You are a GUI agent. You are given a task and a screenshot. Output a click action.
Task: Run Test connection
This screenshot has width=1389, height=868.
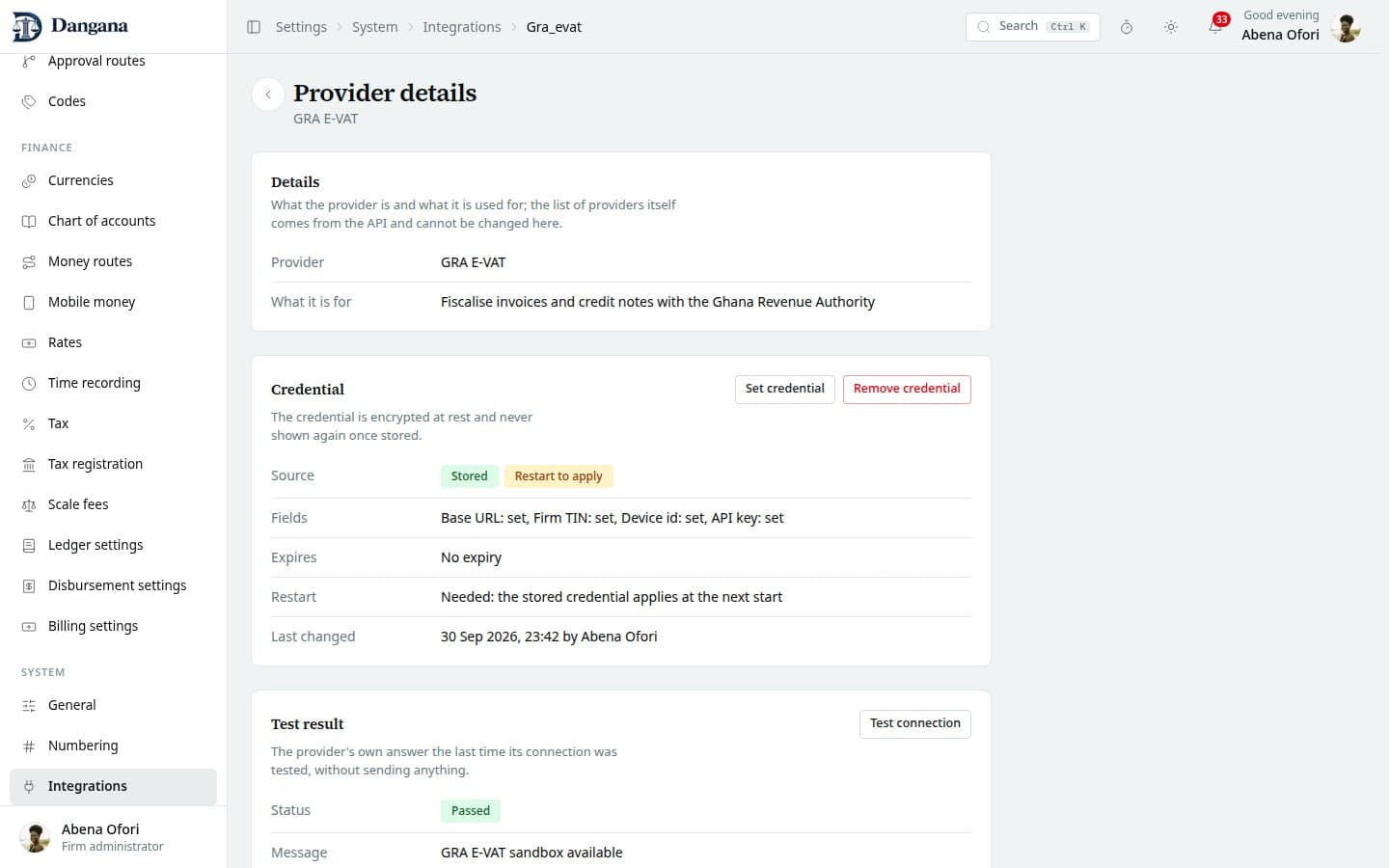914,723
